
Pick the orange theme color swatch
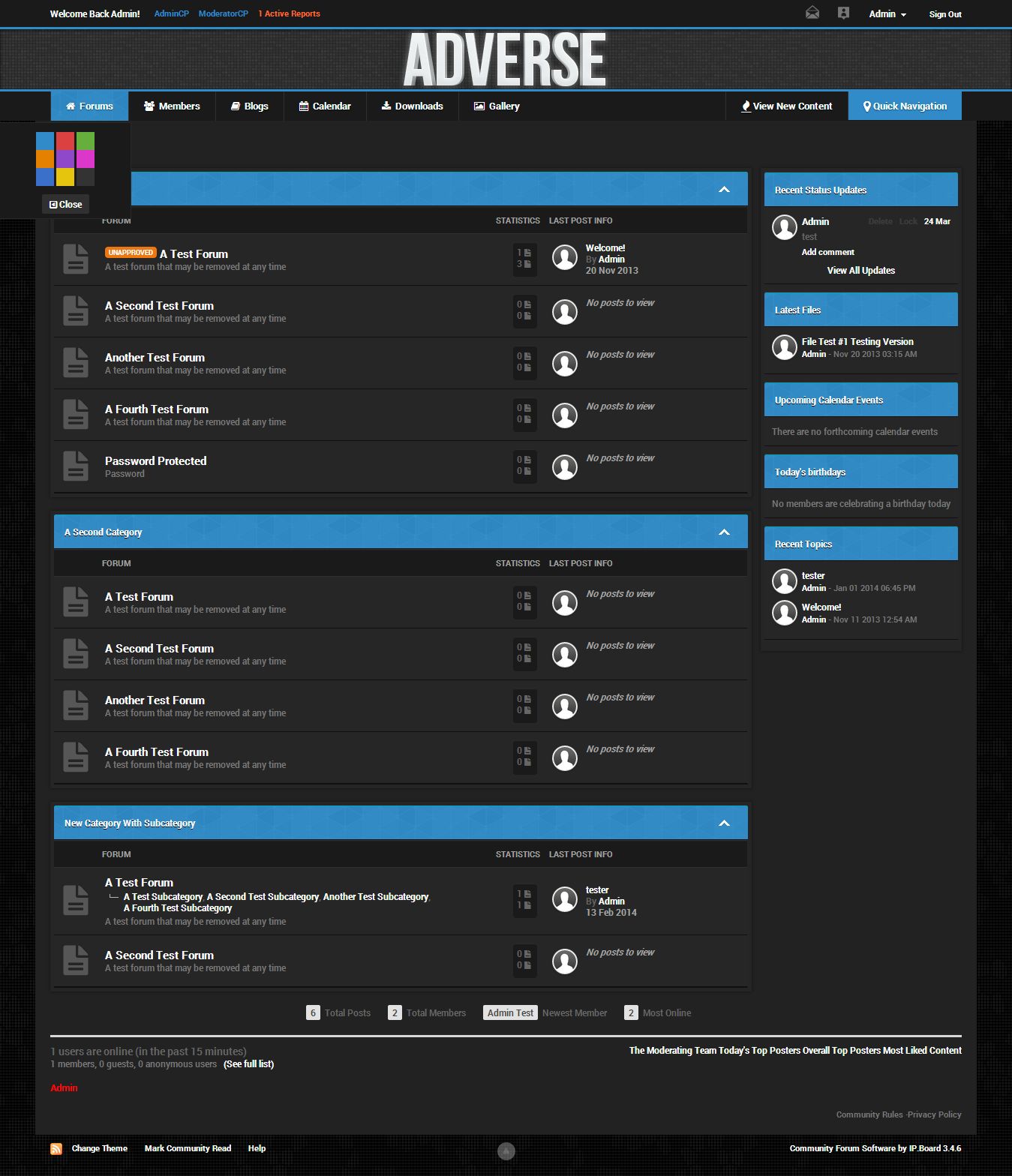click(x=45, y=159)
